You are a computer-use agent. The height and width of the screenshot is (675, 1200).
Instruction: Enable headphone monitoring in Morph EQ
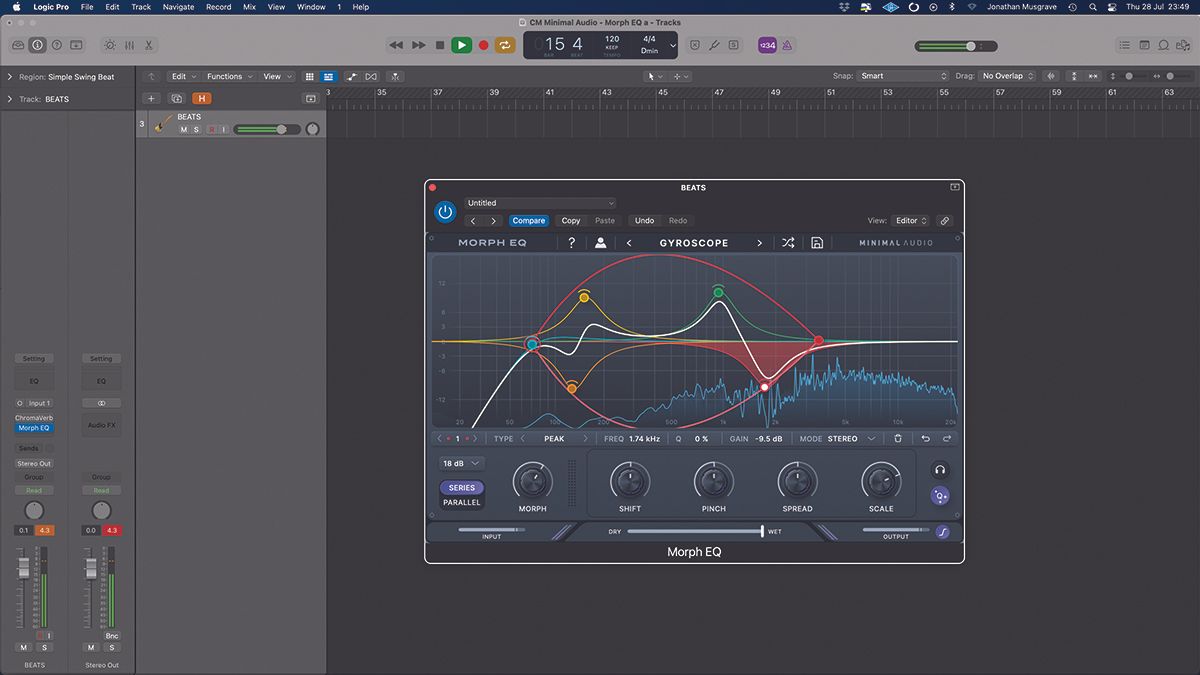pos(940,468)
